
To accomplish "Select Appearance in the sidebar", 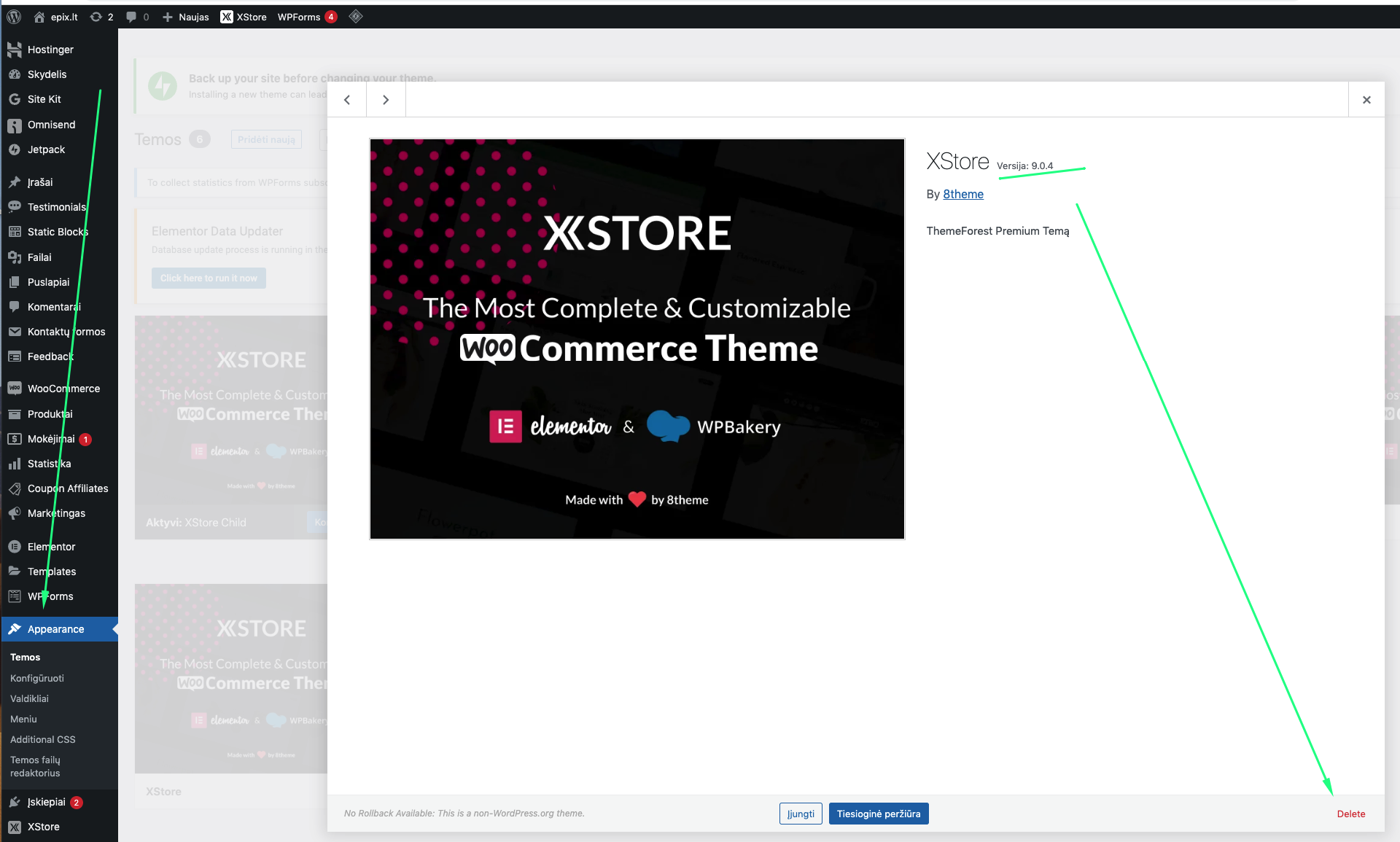I will click(x=59, y=629).
